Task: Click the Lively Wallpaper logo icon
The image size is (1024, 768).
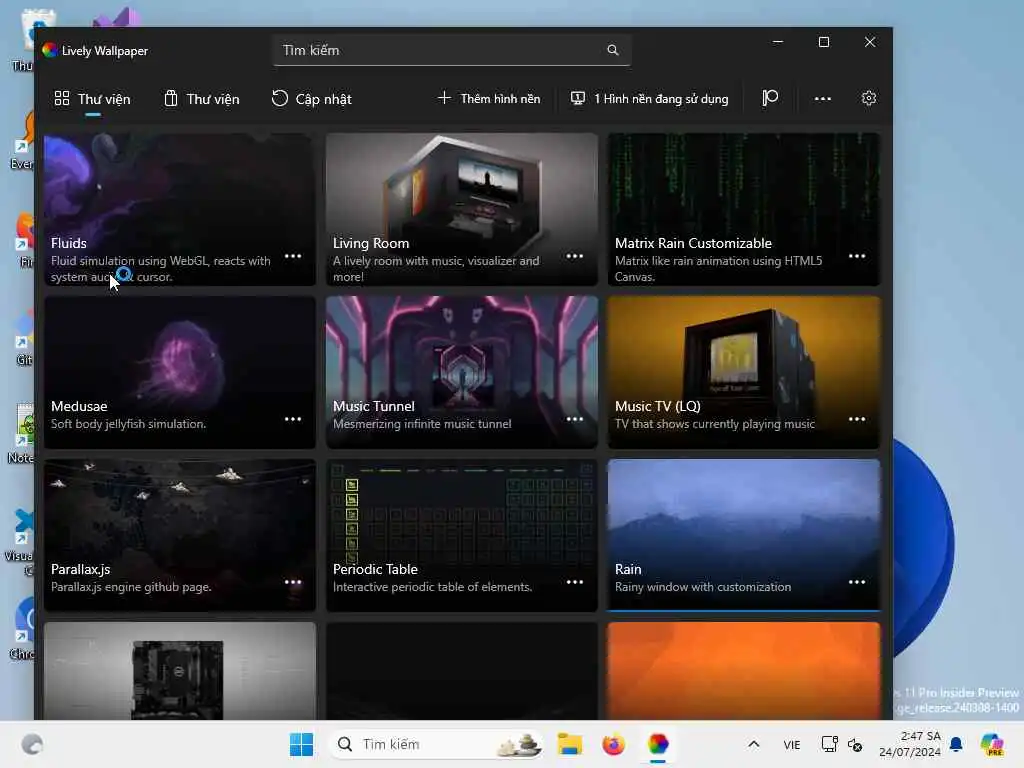Action: (50, 50)
